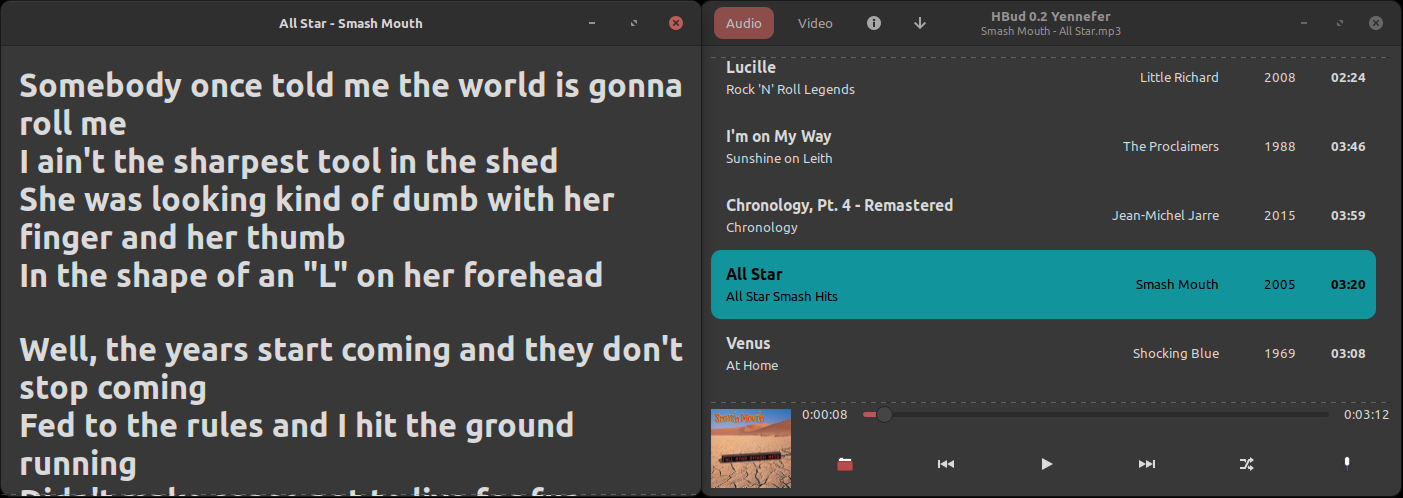Click the artist name Jean-Michel Jarre
Viewport: 1403px width, 498px height.
[x=1166, y=216]
